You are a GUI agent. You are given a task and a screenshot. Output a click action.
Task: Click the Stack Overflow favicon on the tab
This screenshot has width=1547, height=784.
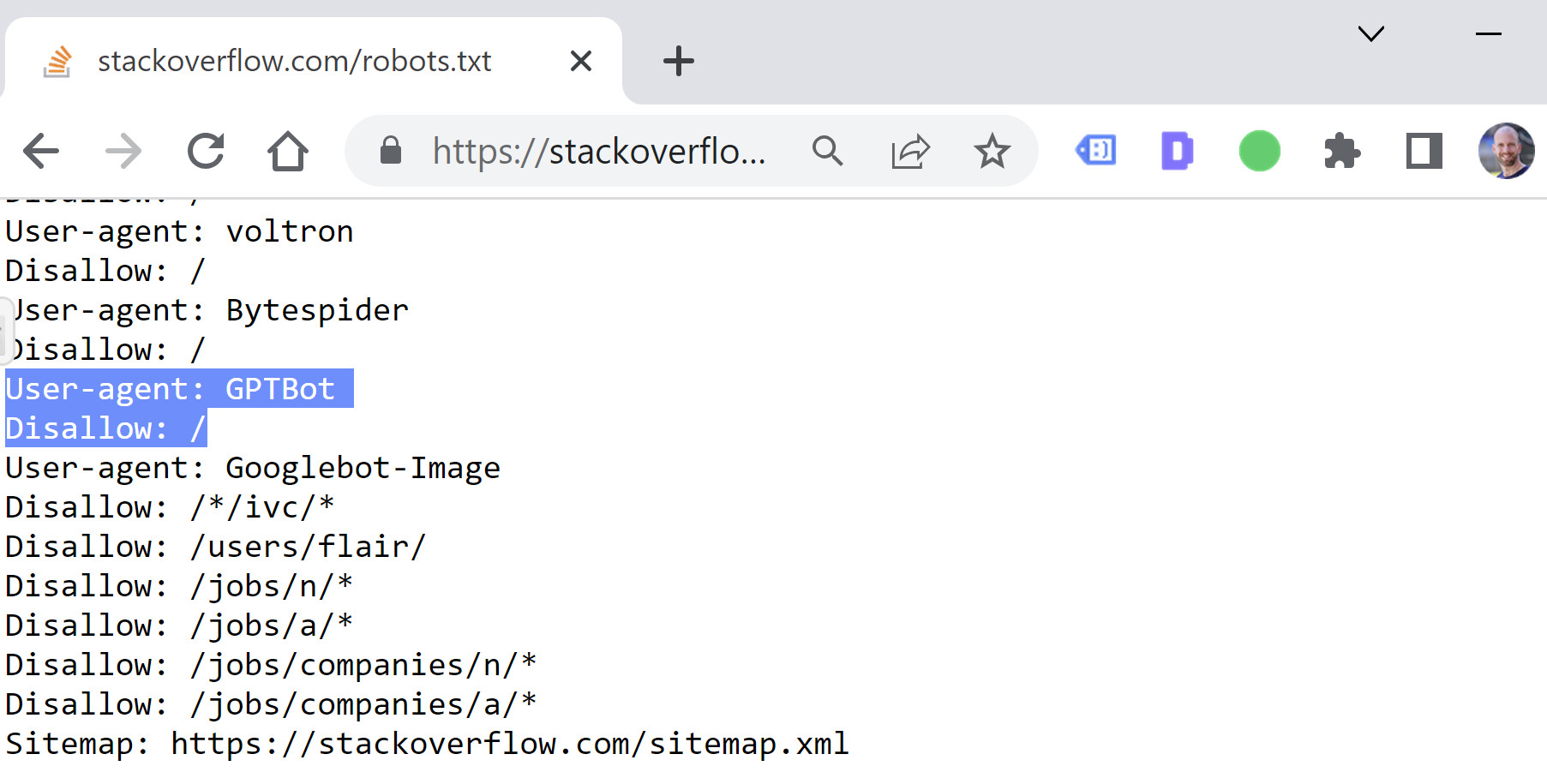pos(57,60)
